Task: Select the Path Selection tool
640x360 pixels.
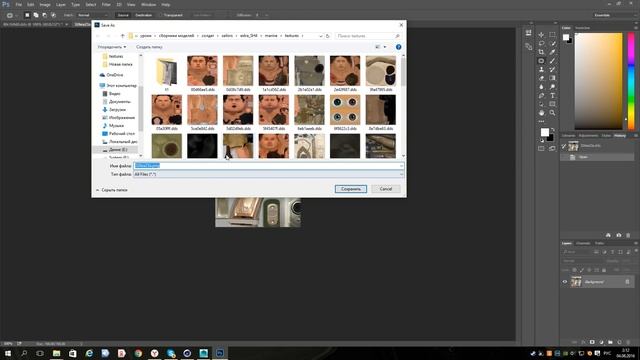Action: [541, 104]
